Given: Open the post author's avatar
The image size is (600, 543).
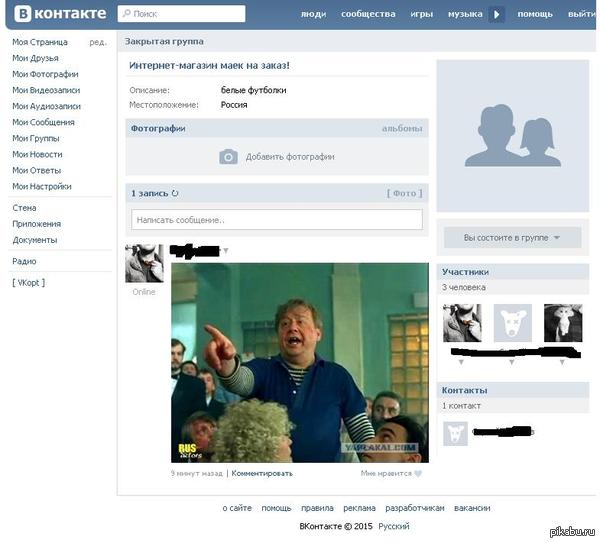Looking at the screenshot, I should click(x=144, y=263).
